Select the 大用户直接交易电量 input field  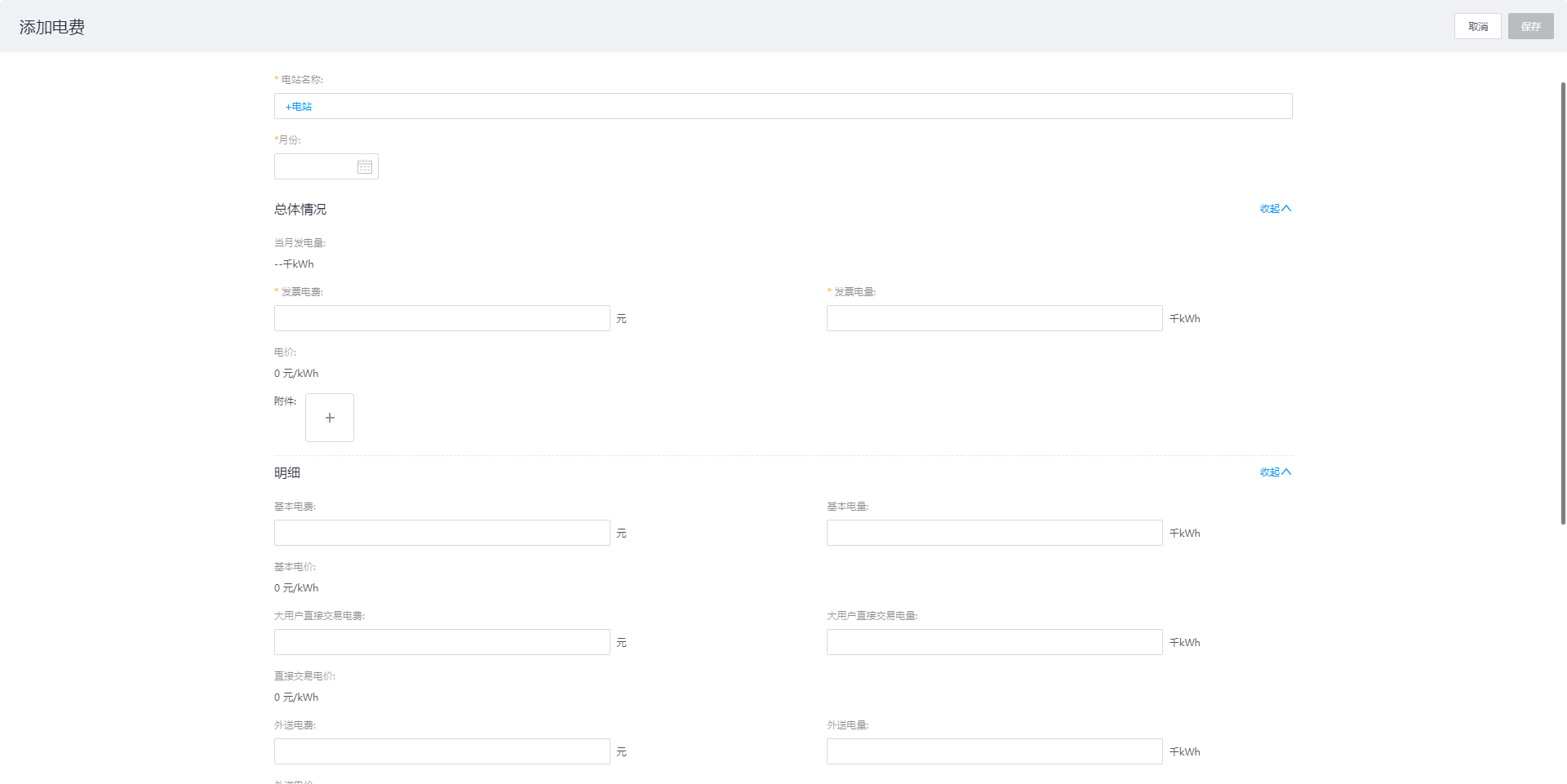click(x=994, y=642)
